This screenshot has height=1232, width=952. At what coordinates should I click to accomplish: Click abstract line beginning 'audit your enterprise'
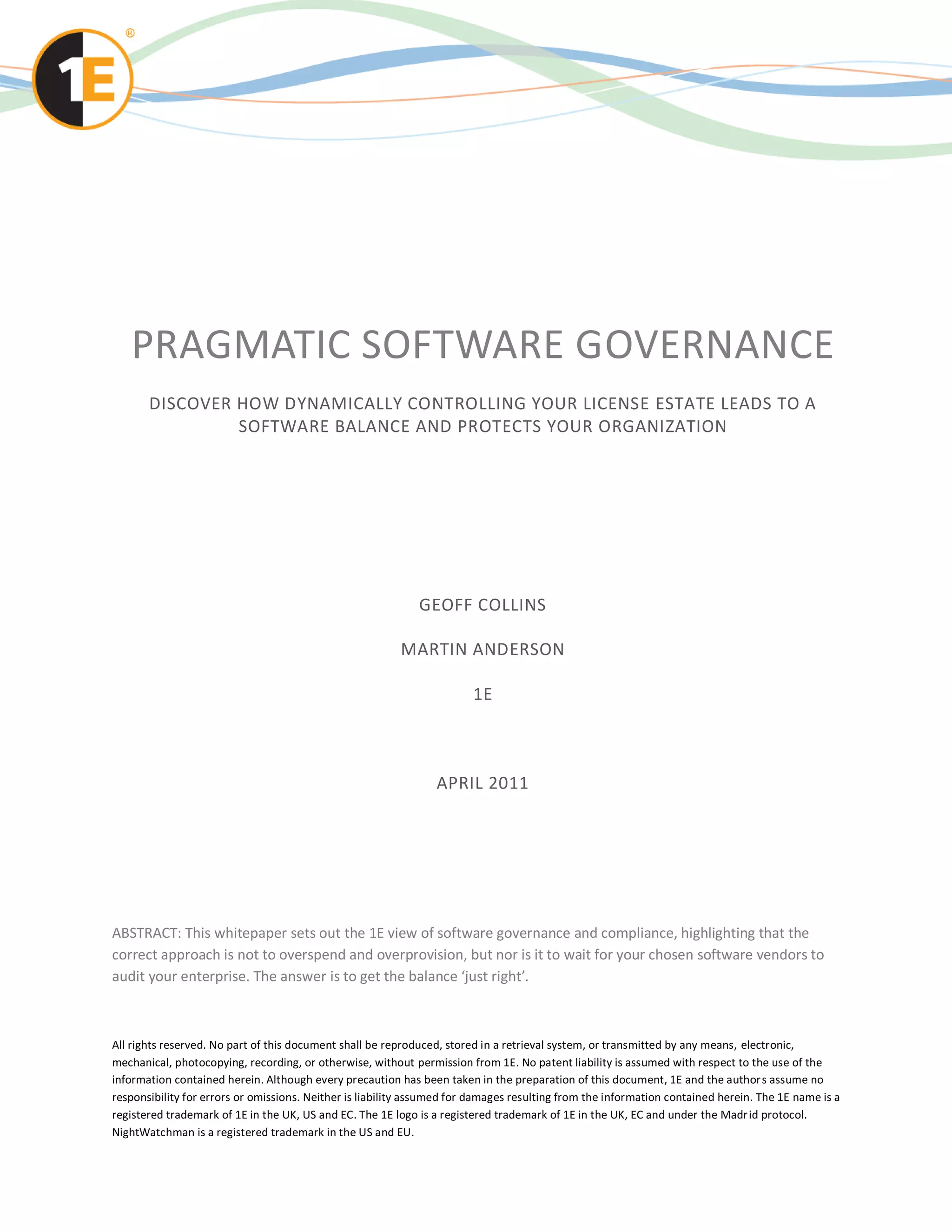[x=320, y=976]
